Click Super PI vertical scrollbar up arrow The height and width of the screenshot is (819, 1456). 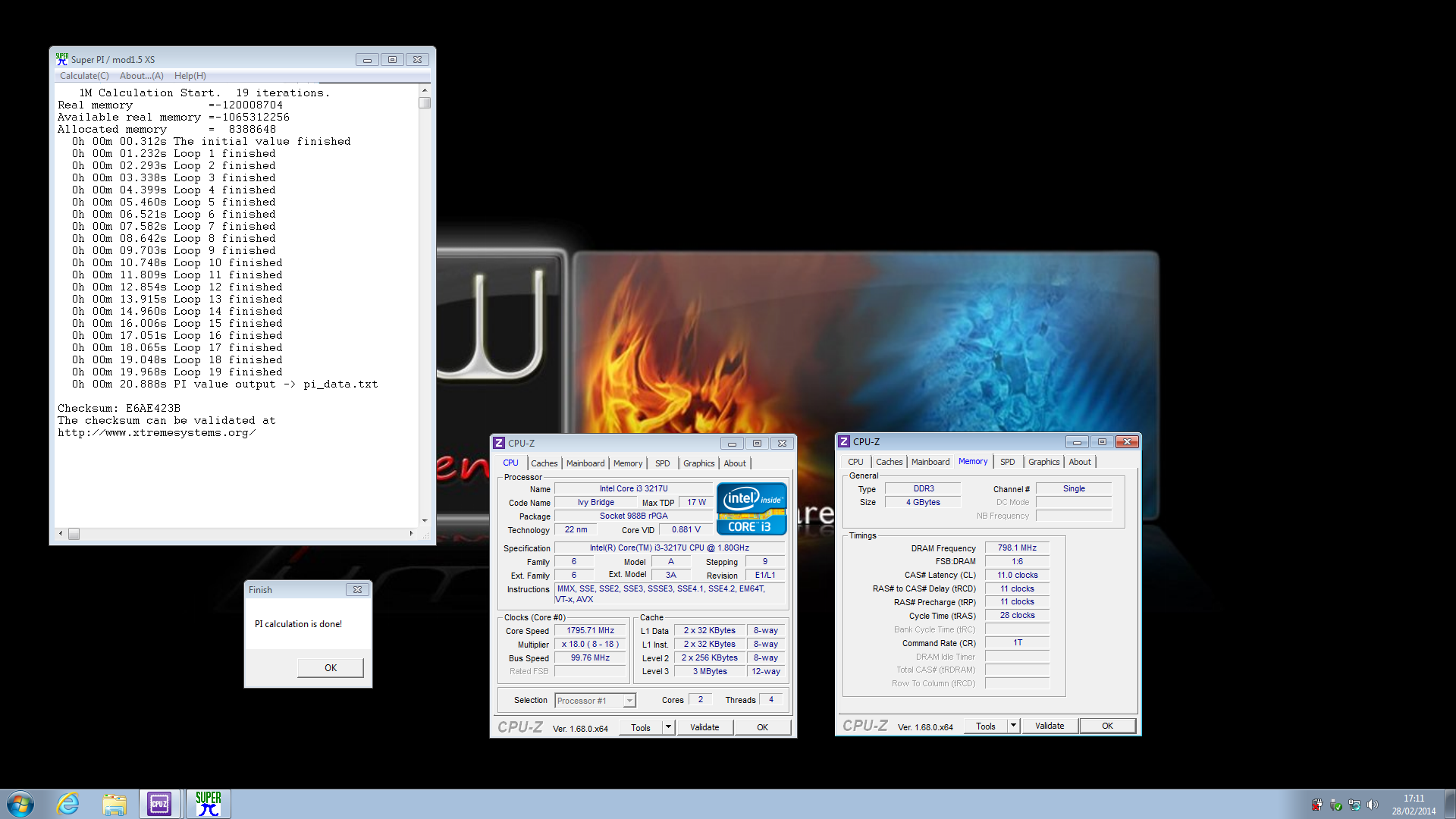click(425, 91)
